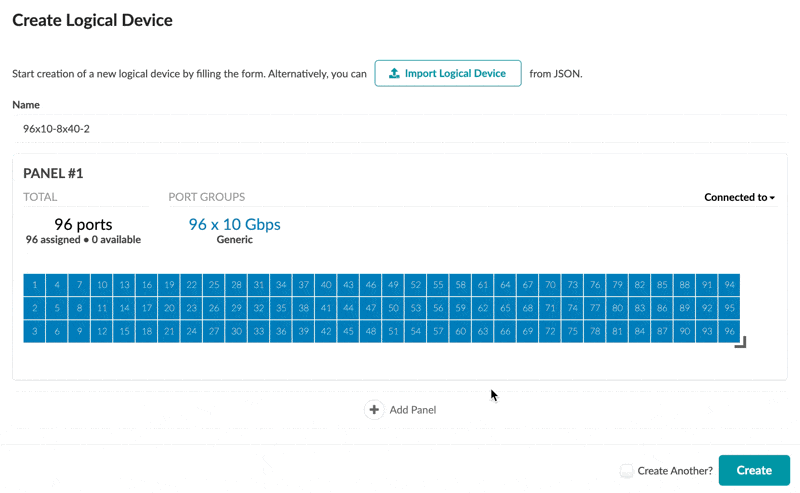The image size is (800, 493).
Task: Click the upload icon in Import button
Action: click(394, 73)
